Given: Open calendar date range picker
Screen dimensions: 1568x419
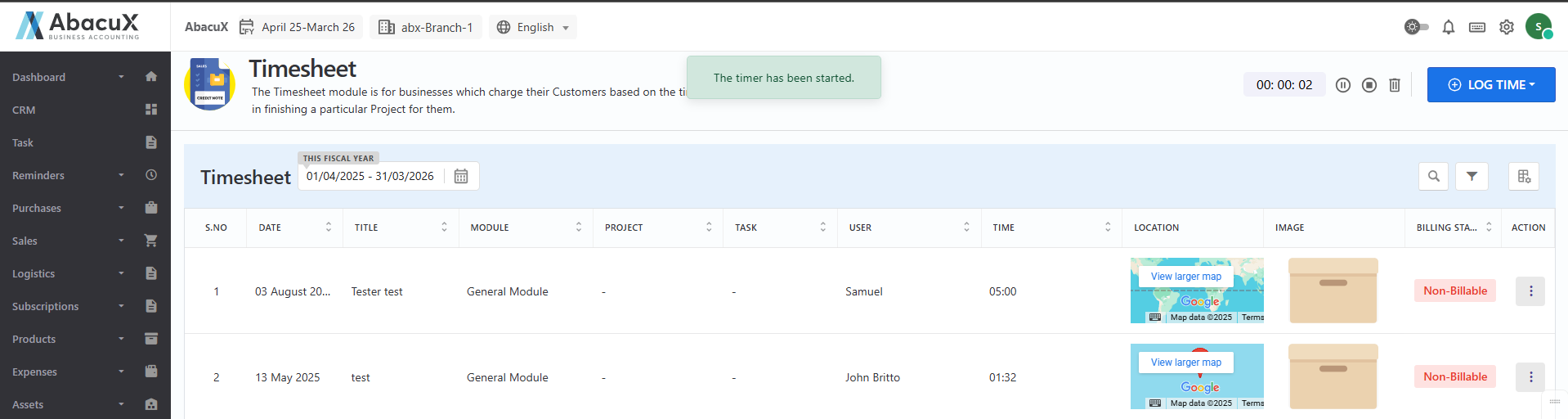Looking at the screenshot, I should coord(461,176).
